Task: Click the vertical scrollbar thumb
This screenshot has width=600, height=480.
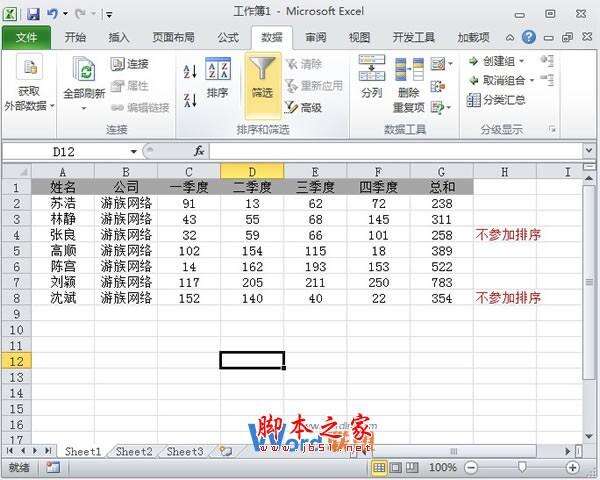Action: (x=589, y=282)
